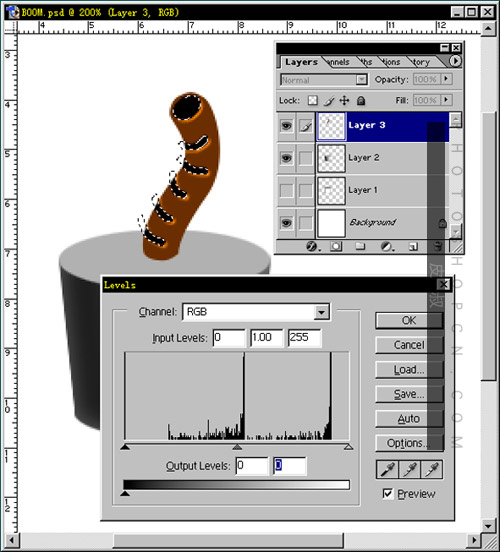Select the black point eyedropper in Levels

[x=387, y=469]
